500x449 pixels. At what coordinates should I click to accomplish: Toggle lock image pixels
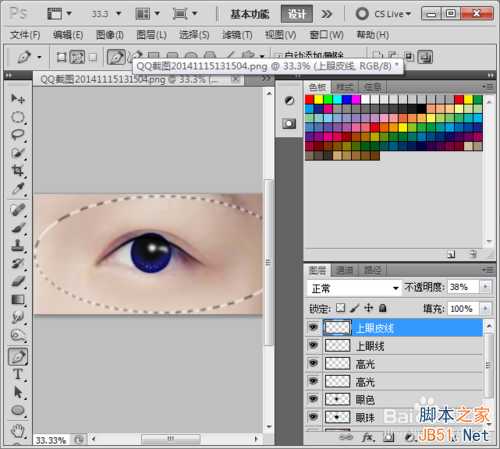coord(355,308)
